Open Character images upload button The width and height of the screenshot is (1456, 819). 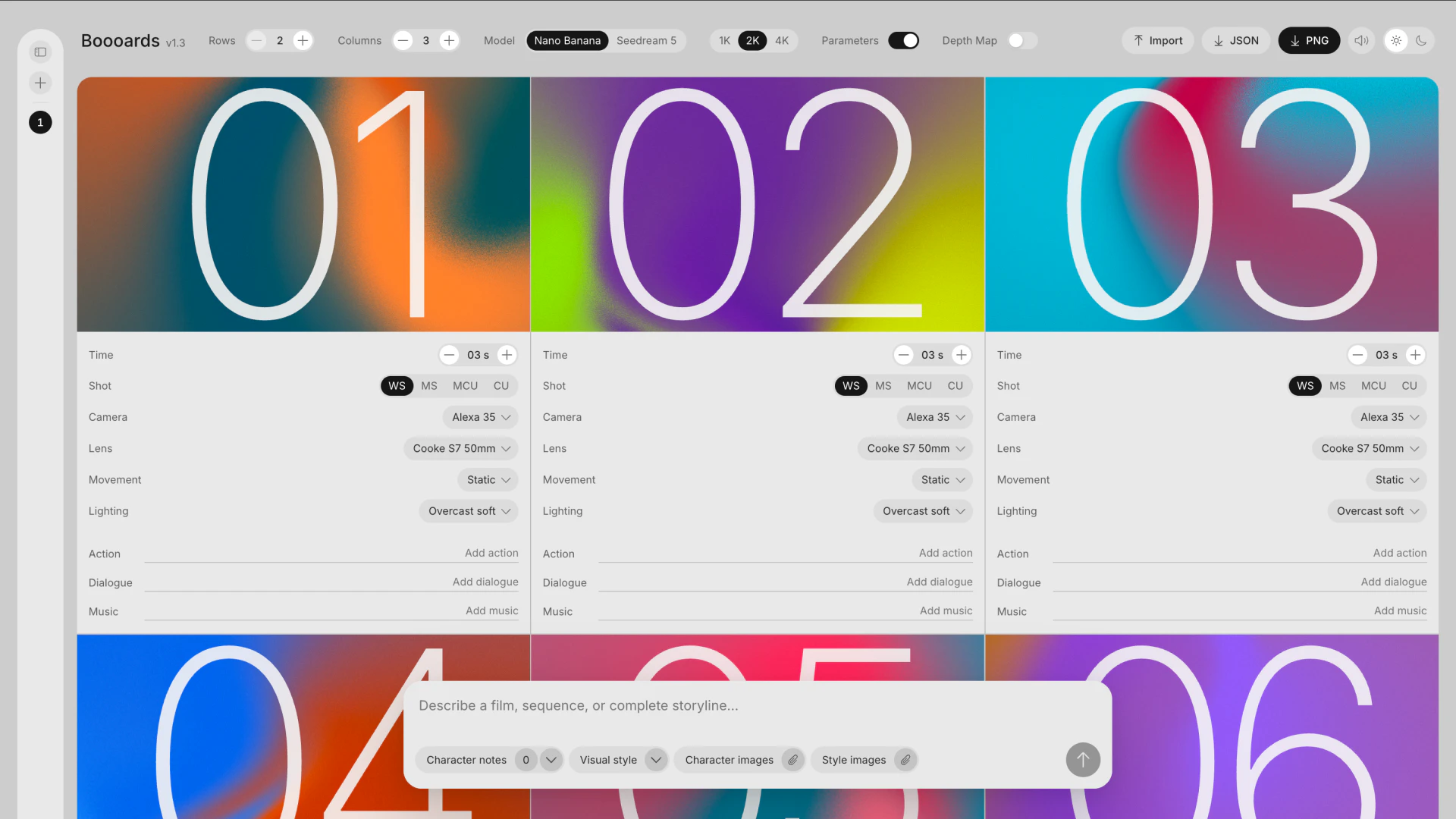tap(739, 760)
